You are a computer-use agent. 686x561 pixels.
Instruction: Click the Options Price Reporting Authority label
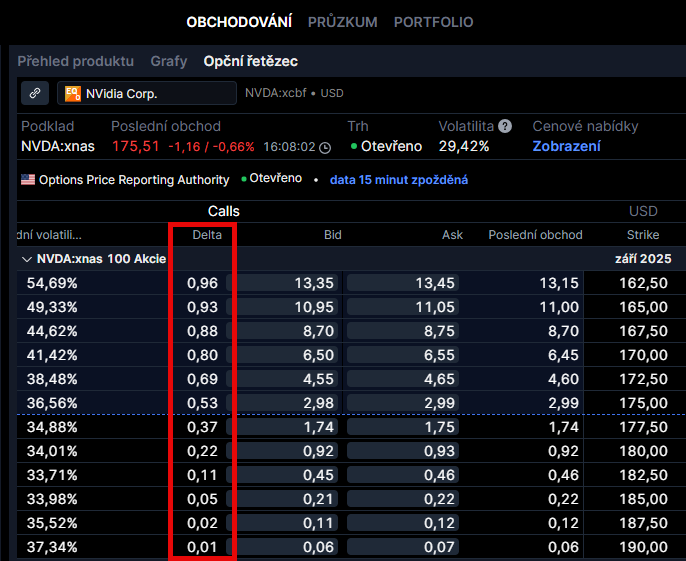pyautogui.click(x=134, y=180)
